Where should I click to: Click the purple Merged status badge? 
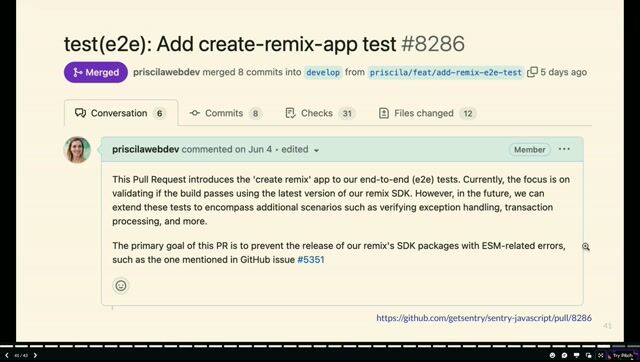[96, 72]
